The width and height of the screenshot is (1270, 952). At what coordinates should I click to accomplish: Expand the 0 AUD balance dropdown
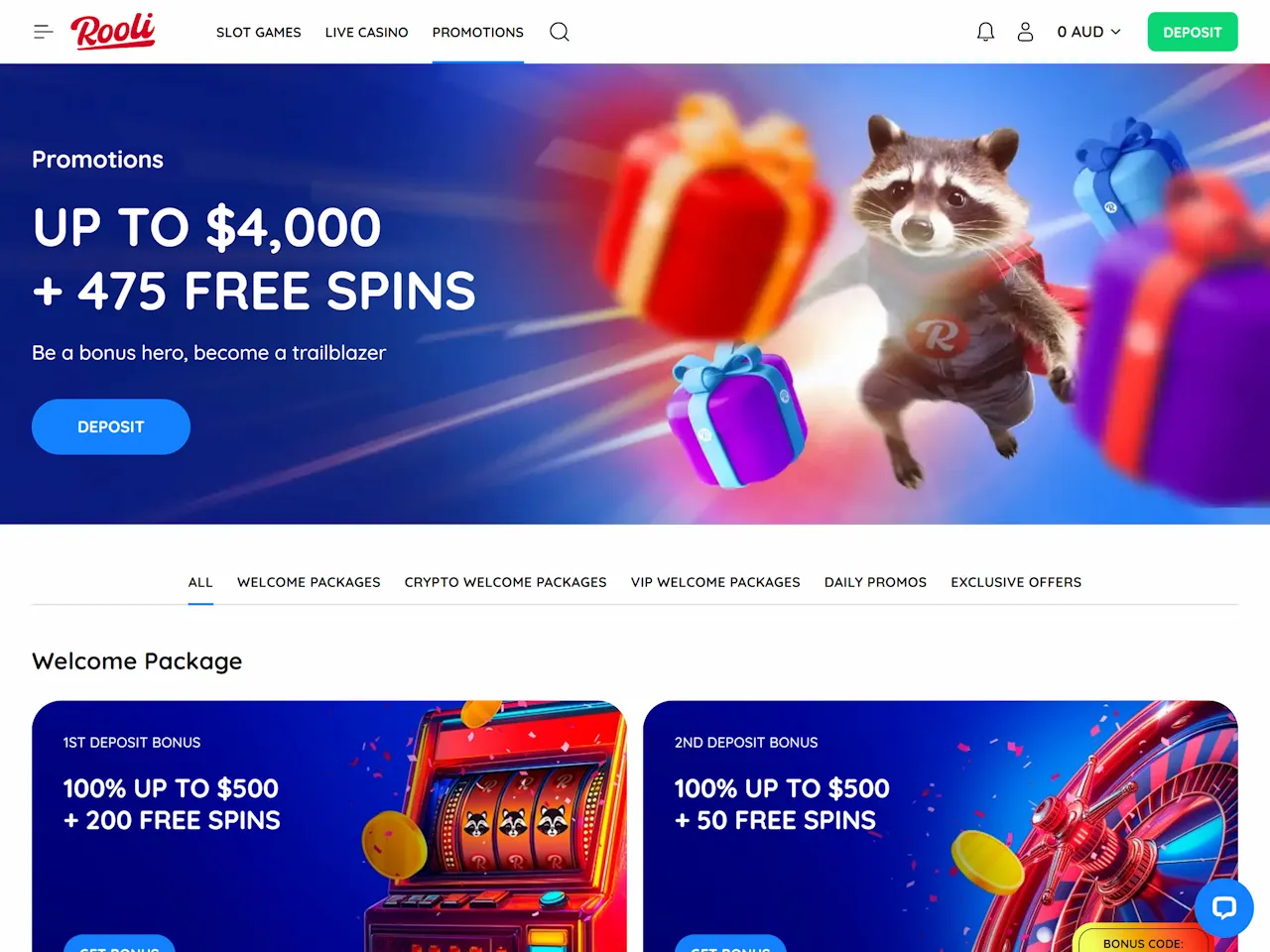pyautogui.click(x=1088, y=32)
